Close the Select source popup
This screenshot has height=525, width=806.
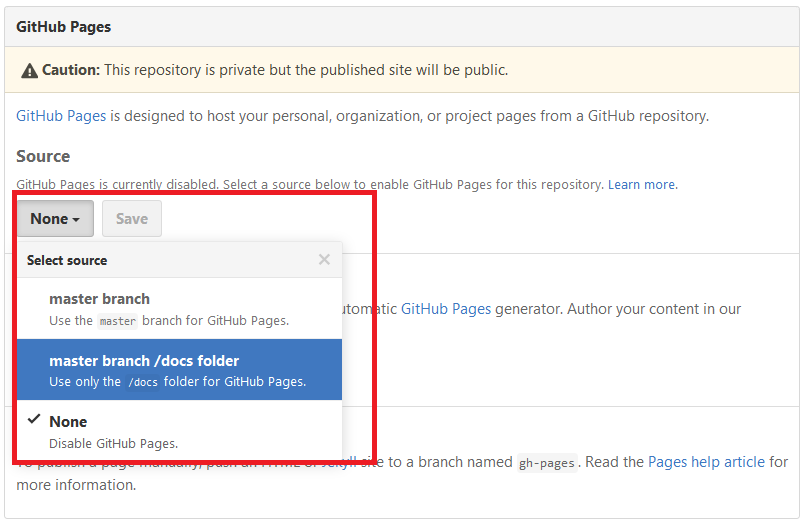324,260
